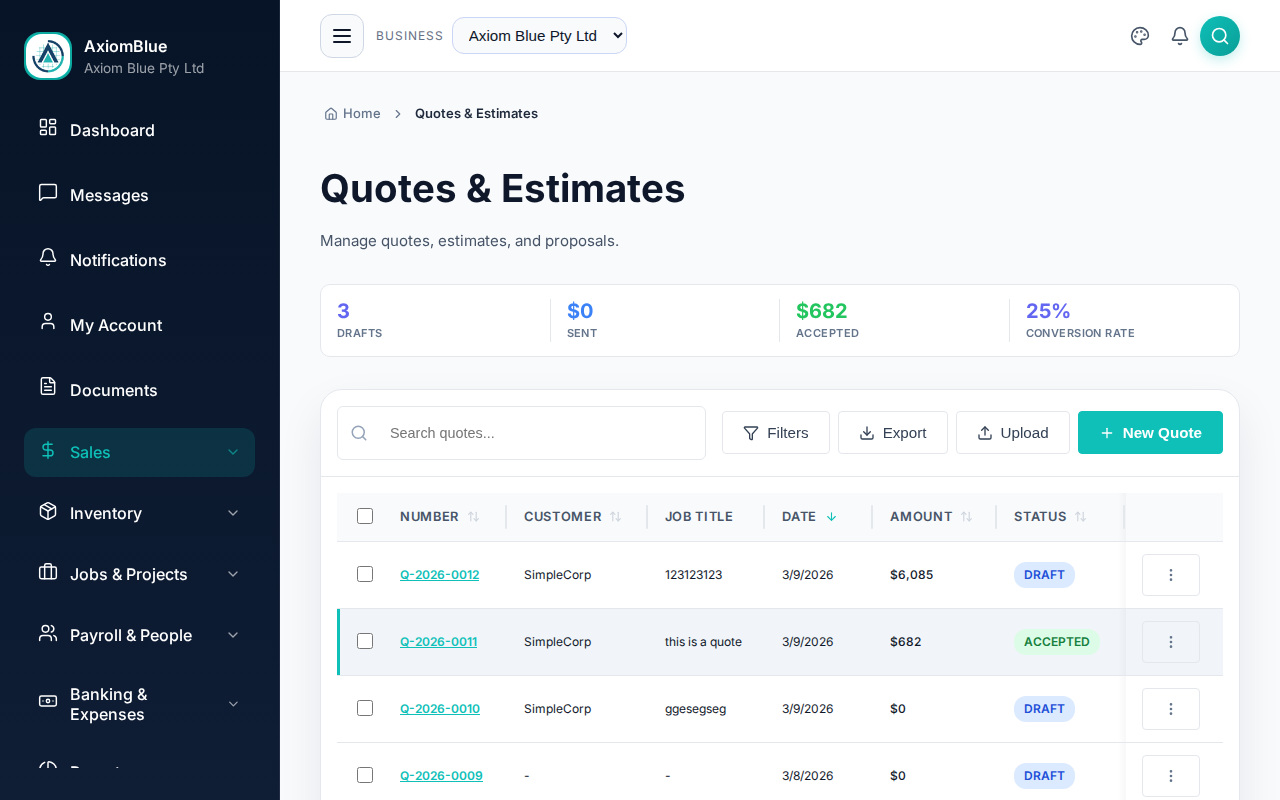Open the Business selector dropdown
Screen dimensions: 1280x800
539,36
